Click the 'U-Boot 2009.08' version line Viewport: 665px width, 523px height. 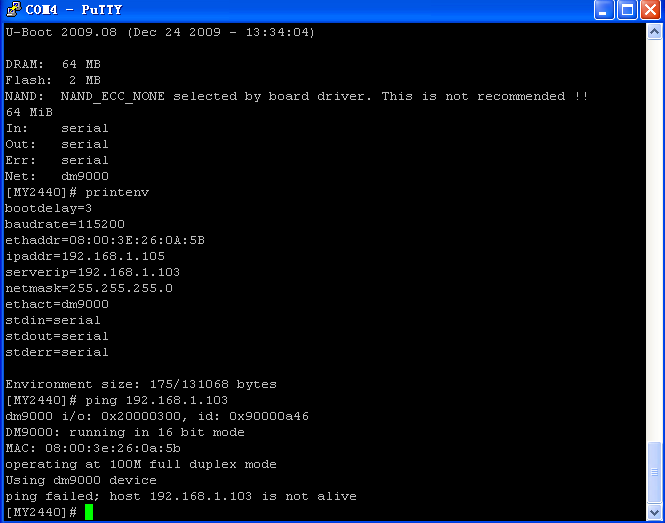(160, 32)
